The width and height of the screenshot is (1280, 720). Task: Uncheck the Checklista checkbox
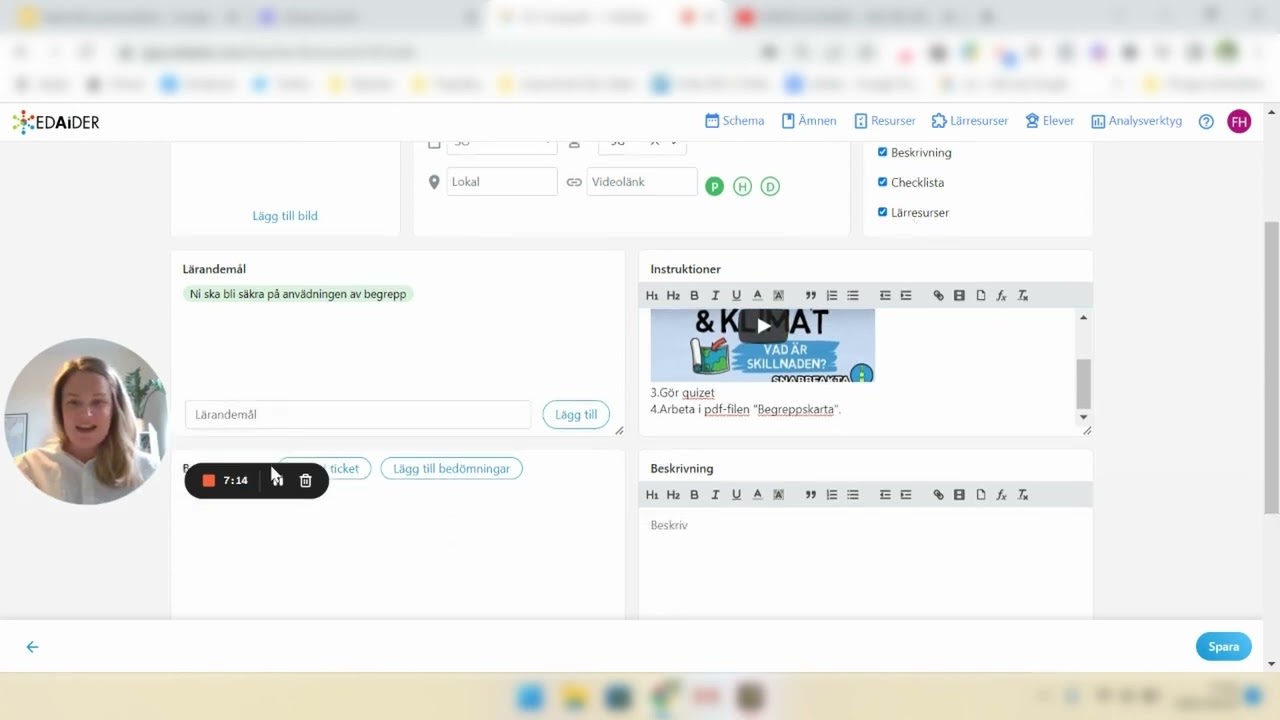tap(882, 182)
